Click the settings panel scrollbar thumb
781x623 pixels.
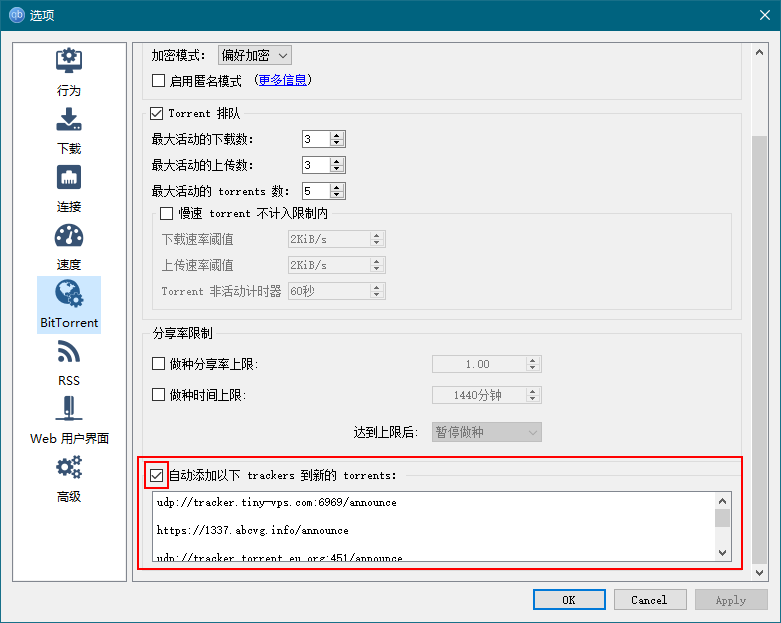760,351
